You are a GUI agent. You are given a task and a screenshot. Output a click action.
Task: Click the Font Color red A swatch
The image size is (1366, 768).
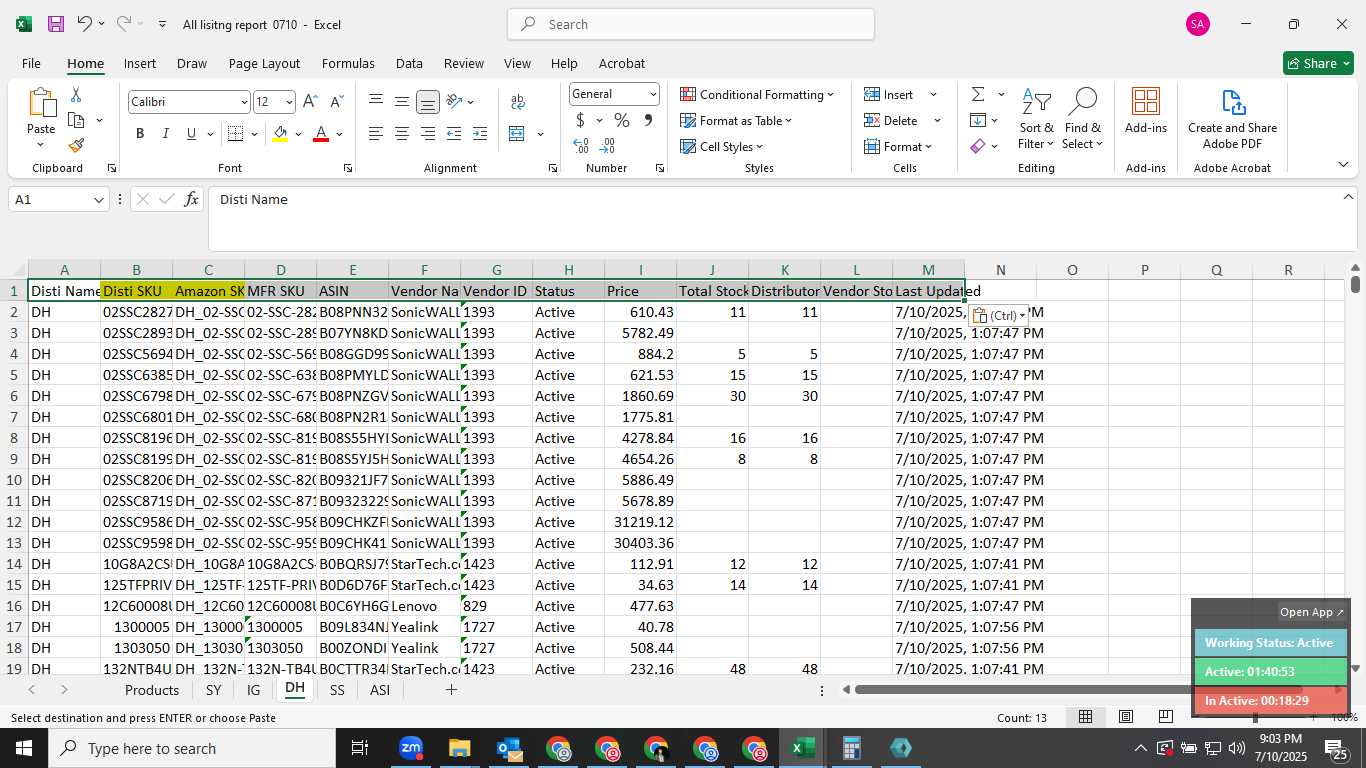point(321,134)
